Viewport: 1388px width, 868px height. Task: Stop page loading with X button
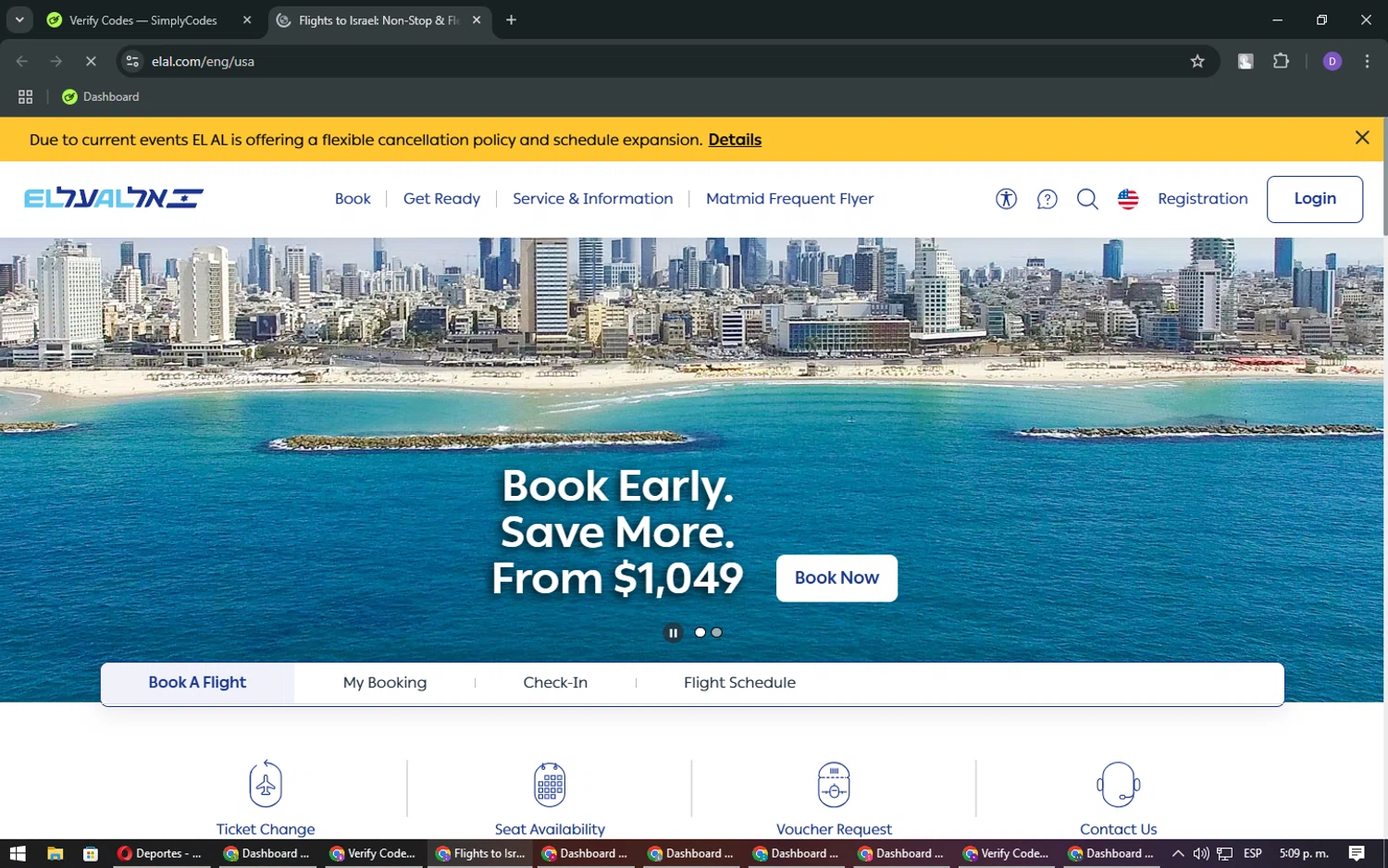(x=91, y=61)
